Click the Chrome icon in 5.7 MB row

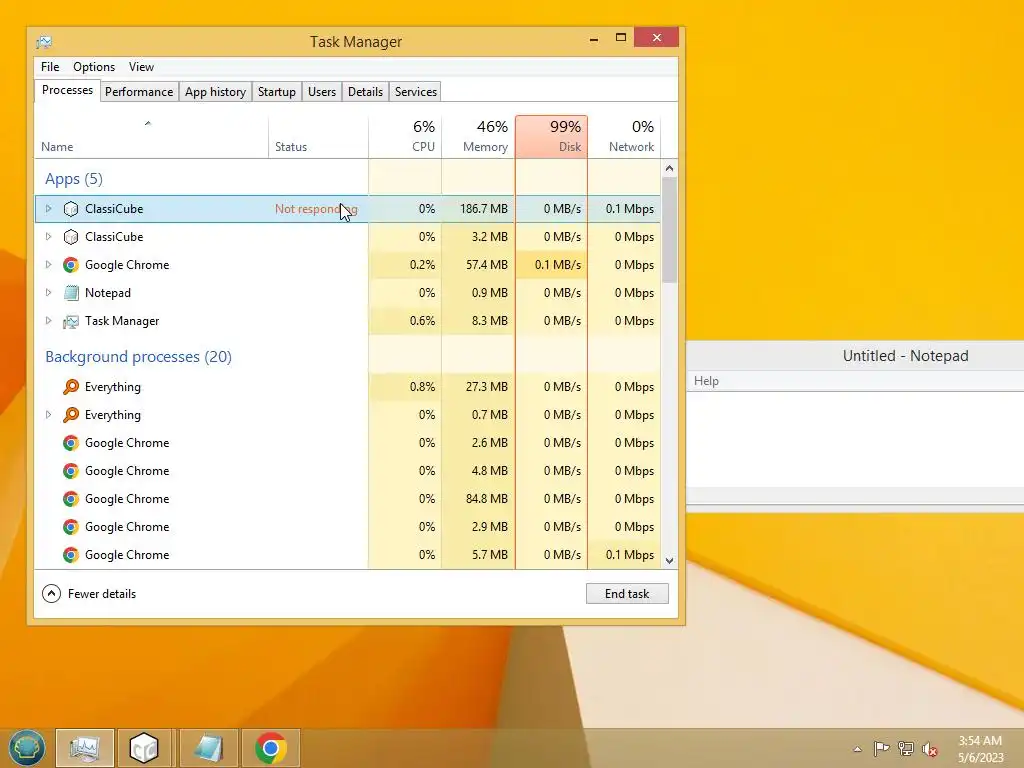[71, 556]
